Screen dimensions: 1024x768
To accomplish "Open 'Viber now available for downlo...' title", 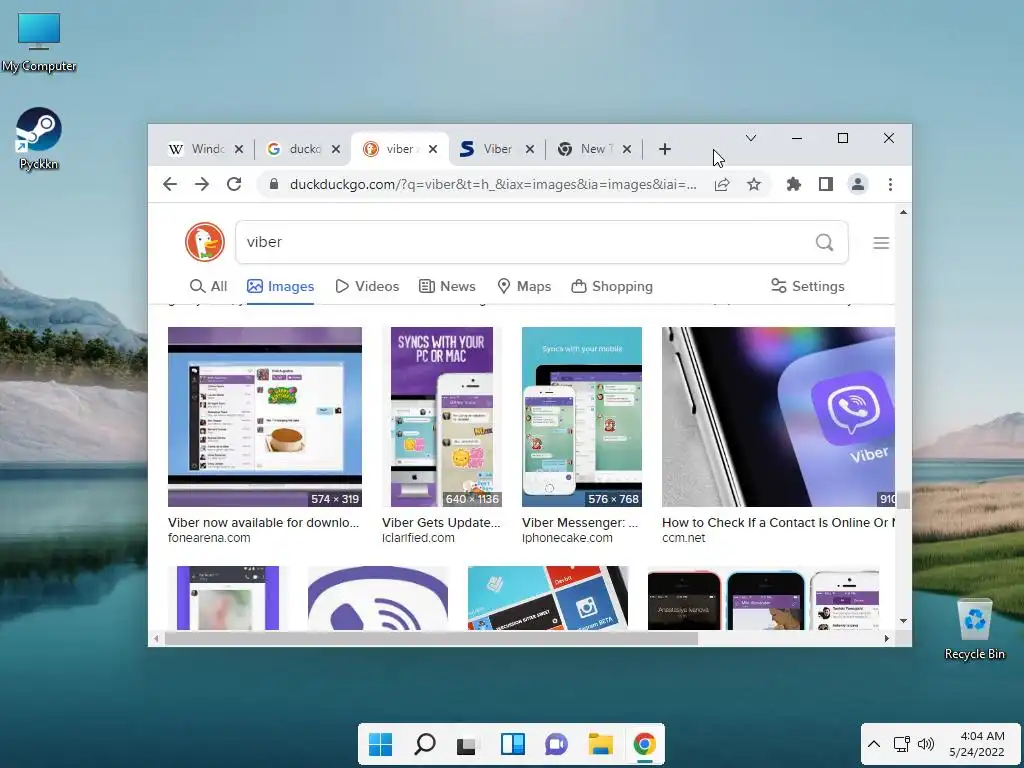I will [x=263, y=522].
